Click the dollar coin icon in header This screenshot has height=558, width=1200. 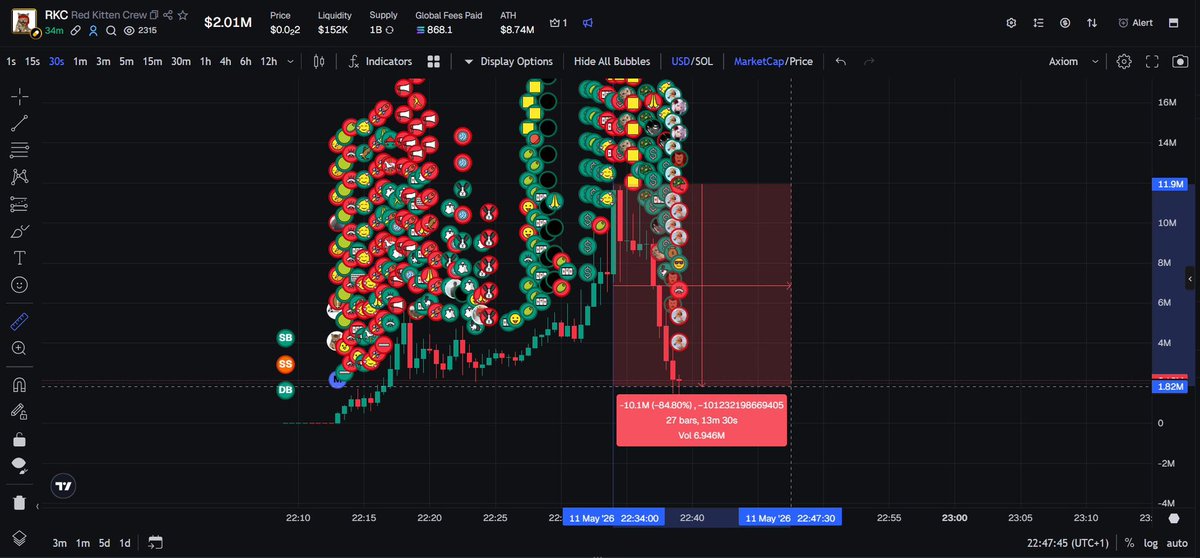(1065, 22)
